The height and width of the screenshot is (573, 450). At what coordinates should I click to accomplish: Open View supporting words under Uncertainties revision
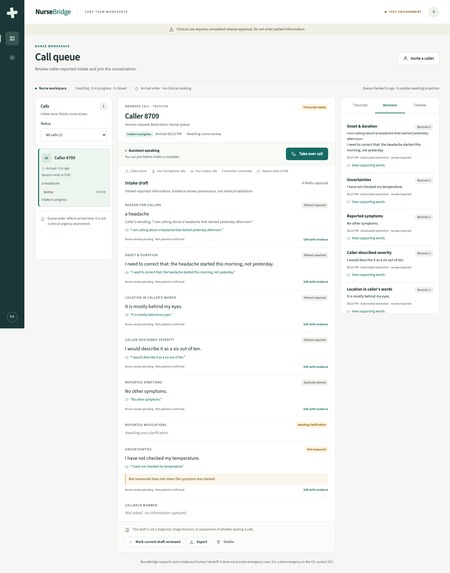[366, 202]
